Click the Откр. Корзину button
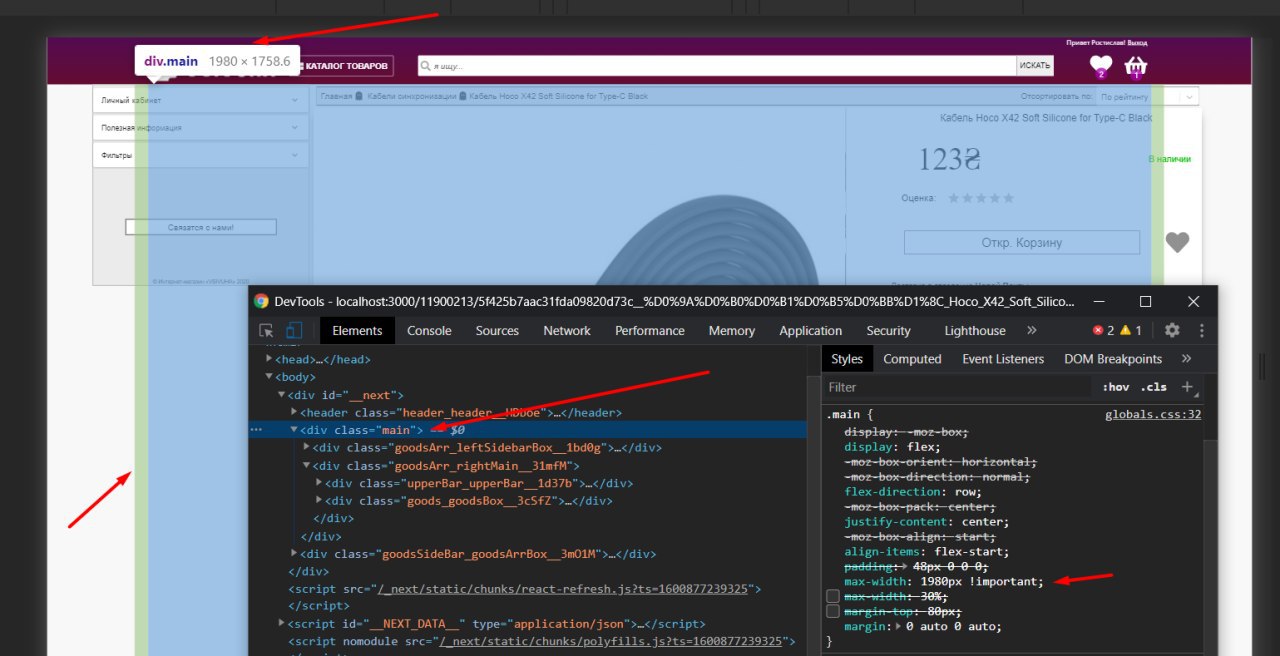The width and height of the screenshot is (1280, 656). click(1021, 243)
